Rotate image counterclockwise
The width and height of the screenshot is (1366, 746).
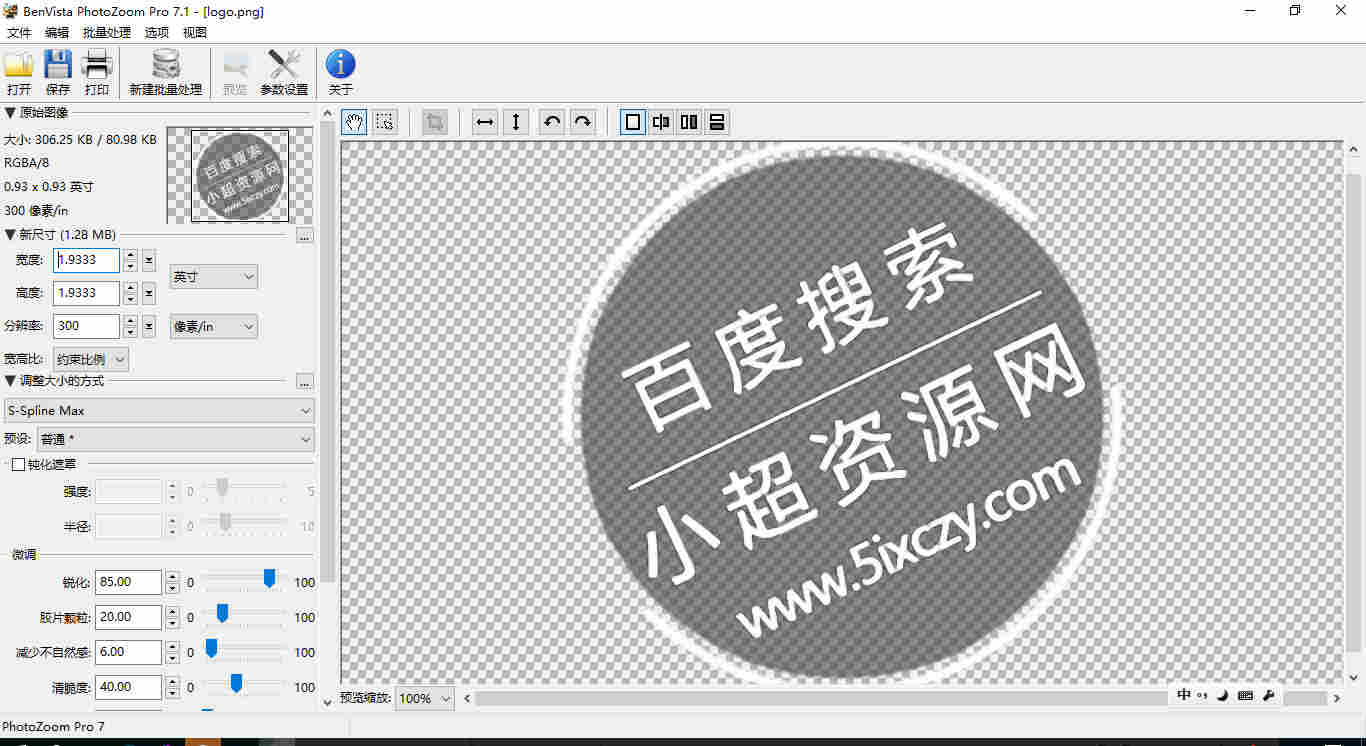coord(551,122)
